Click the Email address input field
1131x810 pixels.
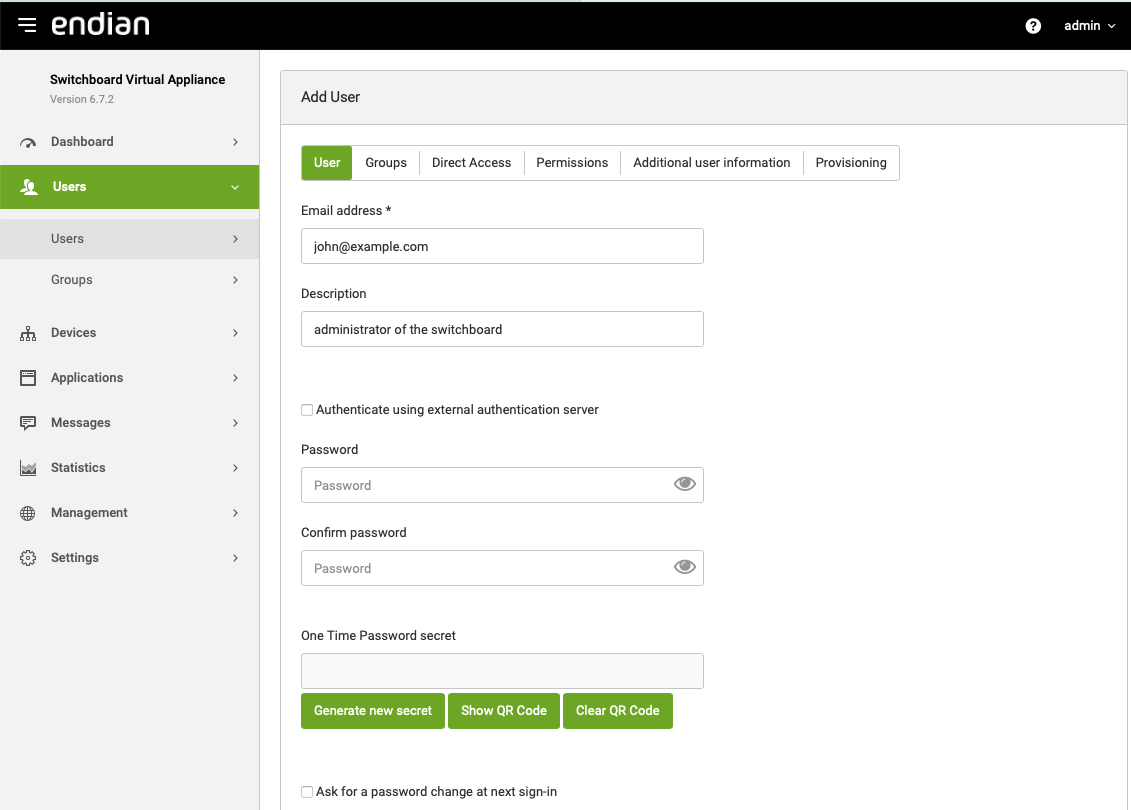pyautogui.click(x=502, y=246)
